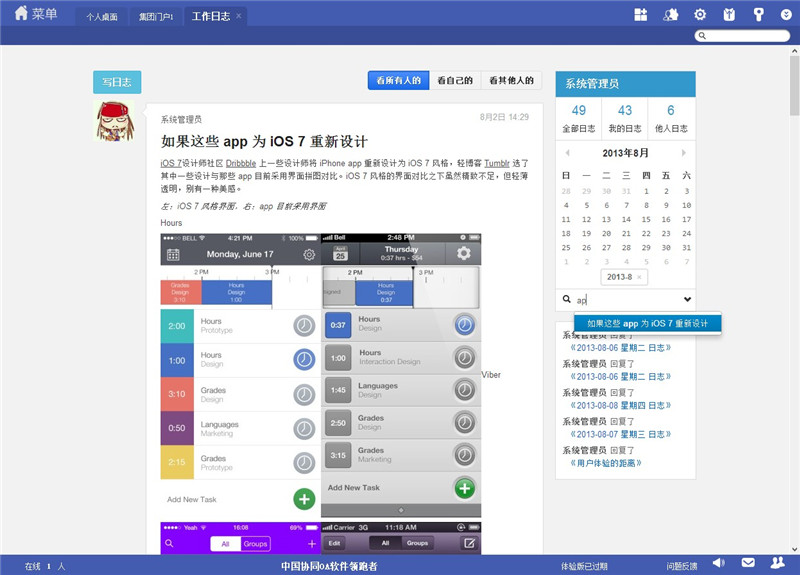Follow the iOS 7 link in the post
Viewport: 800px width, 575px height.
[171, 163]
